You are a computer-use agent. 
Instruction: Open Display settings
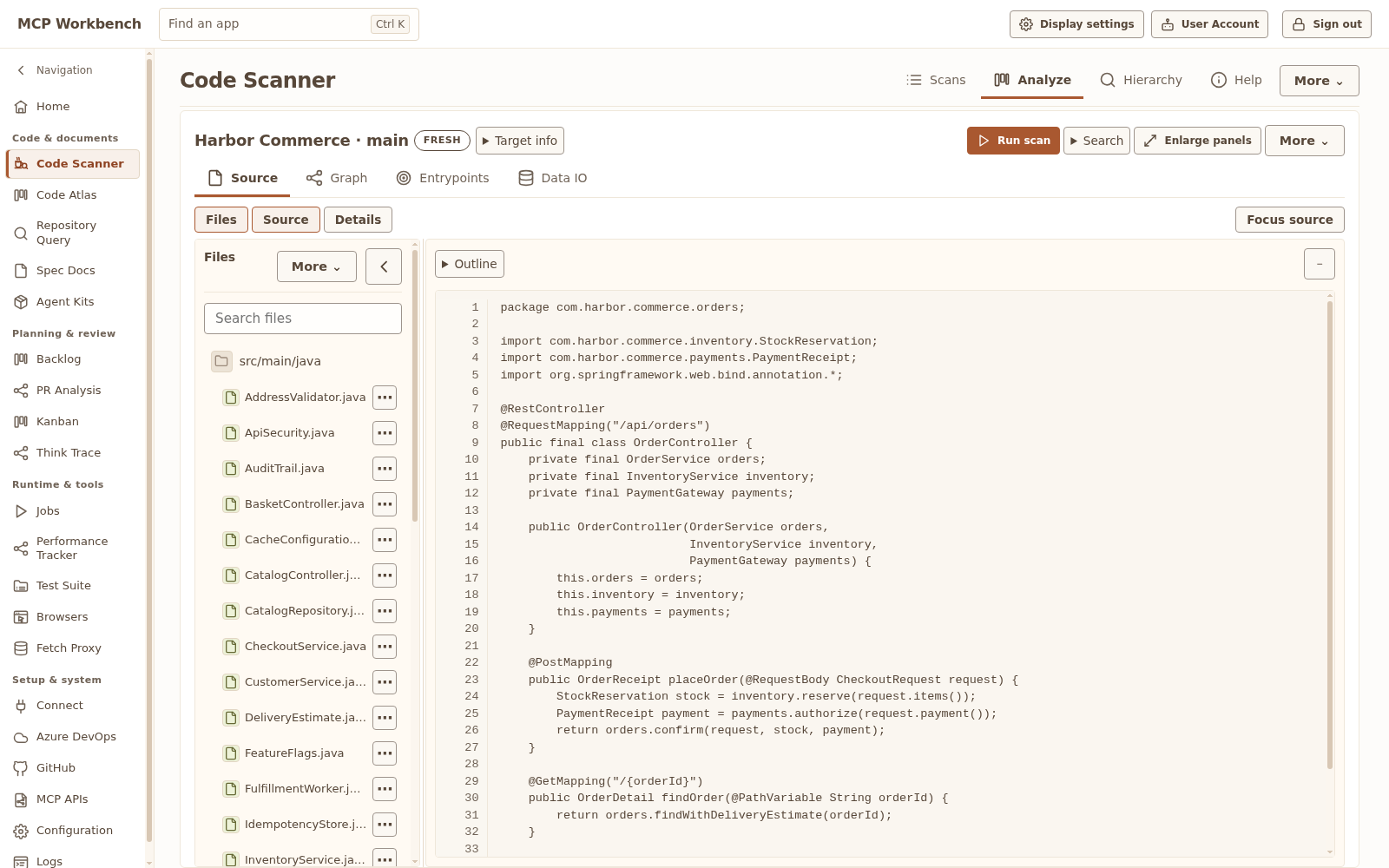[1076, 24]
